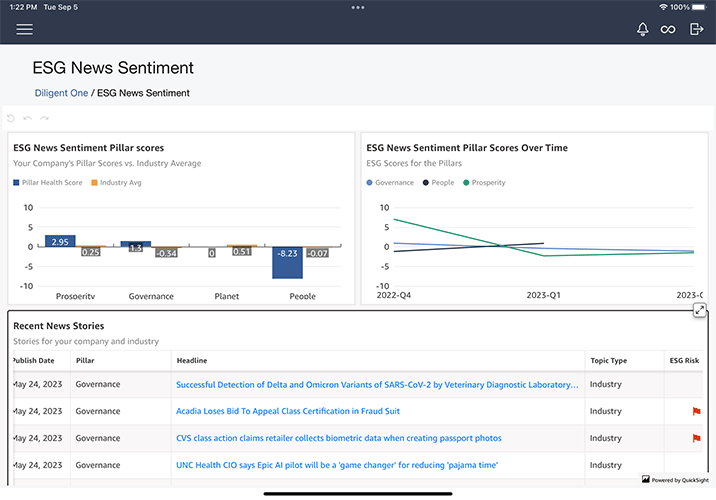Click the undo arrow icon

pyautogui.click(x=28, y=118)
